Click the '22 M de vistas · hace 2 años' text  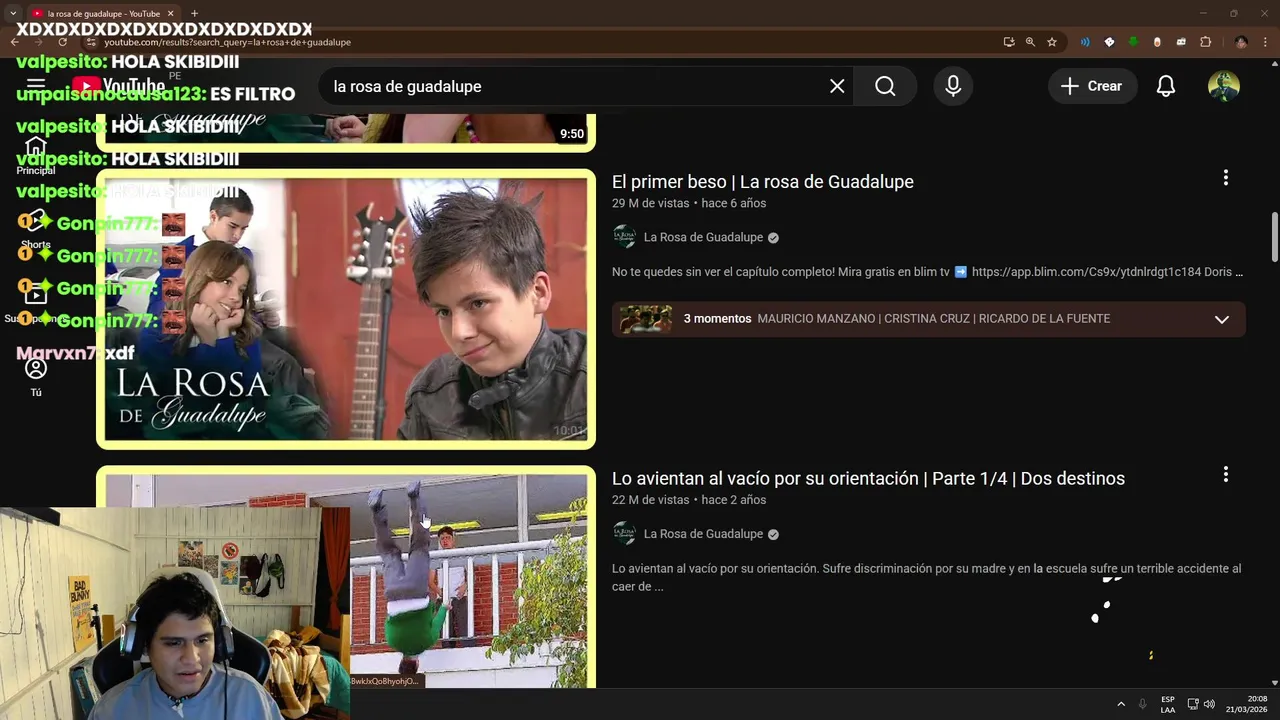pyautogui.click(x=689, y=500)
